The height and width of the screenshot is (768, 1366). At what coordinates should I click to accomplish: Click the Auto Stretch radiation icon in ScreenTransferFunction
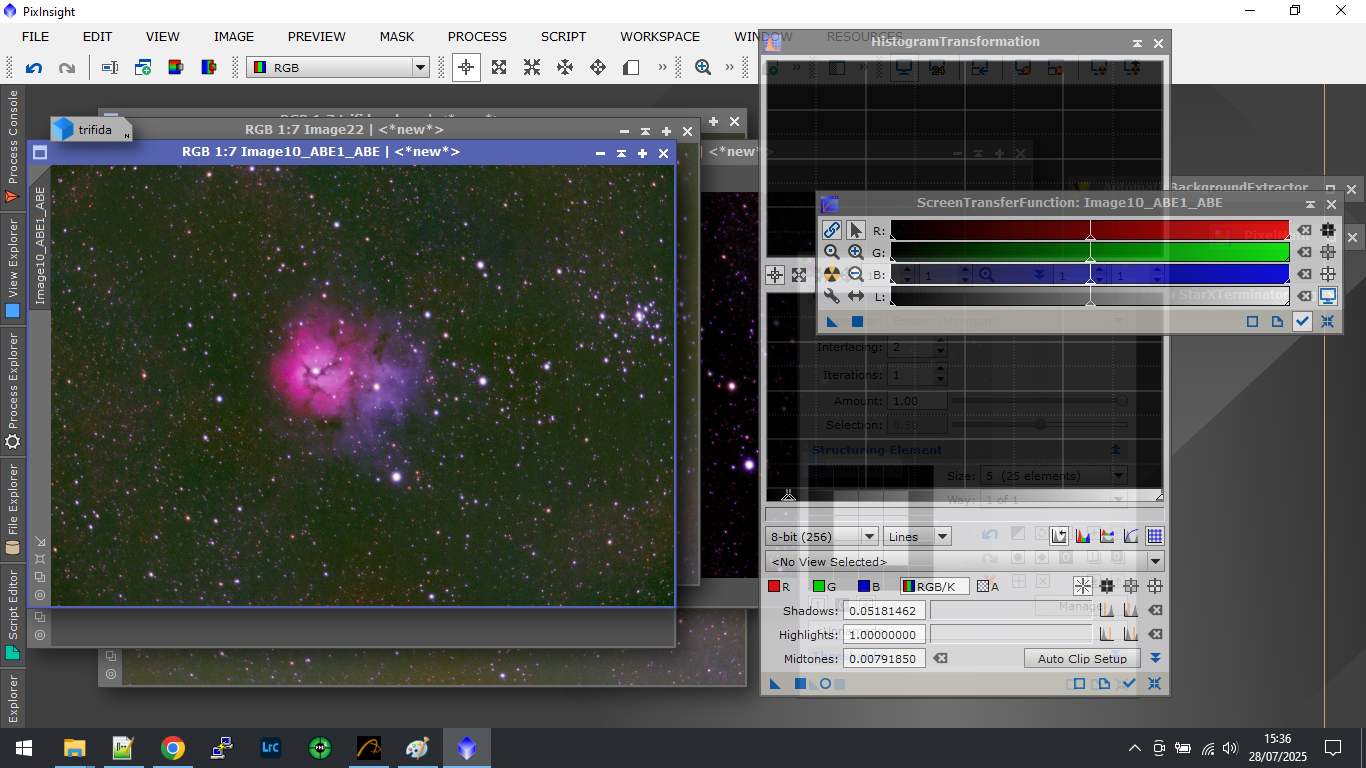click(832, 274)
